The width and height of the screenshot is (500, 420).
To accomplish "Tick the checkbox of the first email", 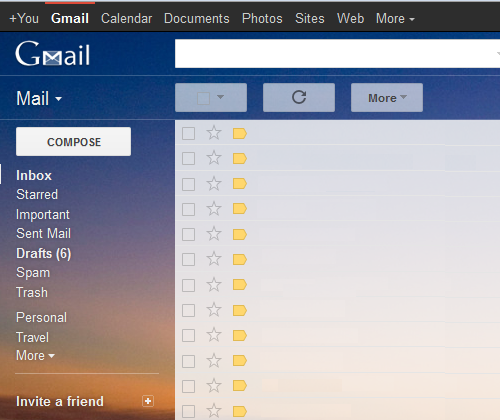I will (188, 134).
